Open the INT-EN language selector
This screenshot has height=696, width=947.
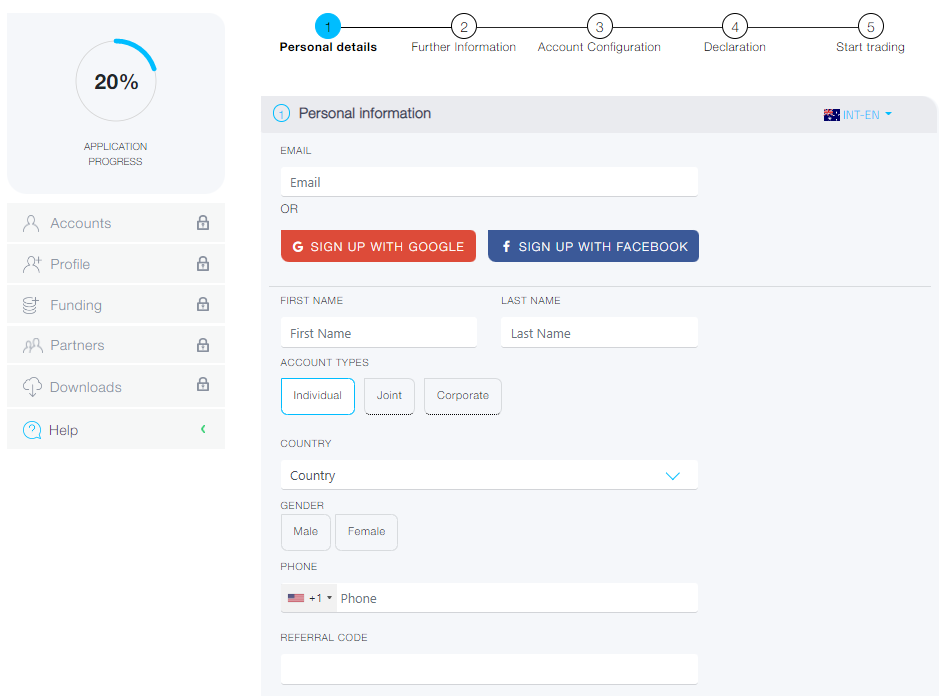(x=858, y=115)
